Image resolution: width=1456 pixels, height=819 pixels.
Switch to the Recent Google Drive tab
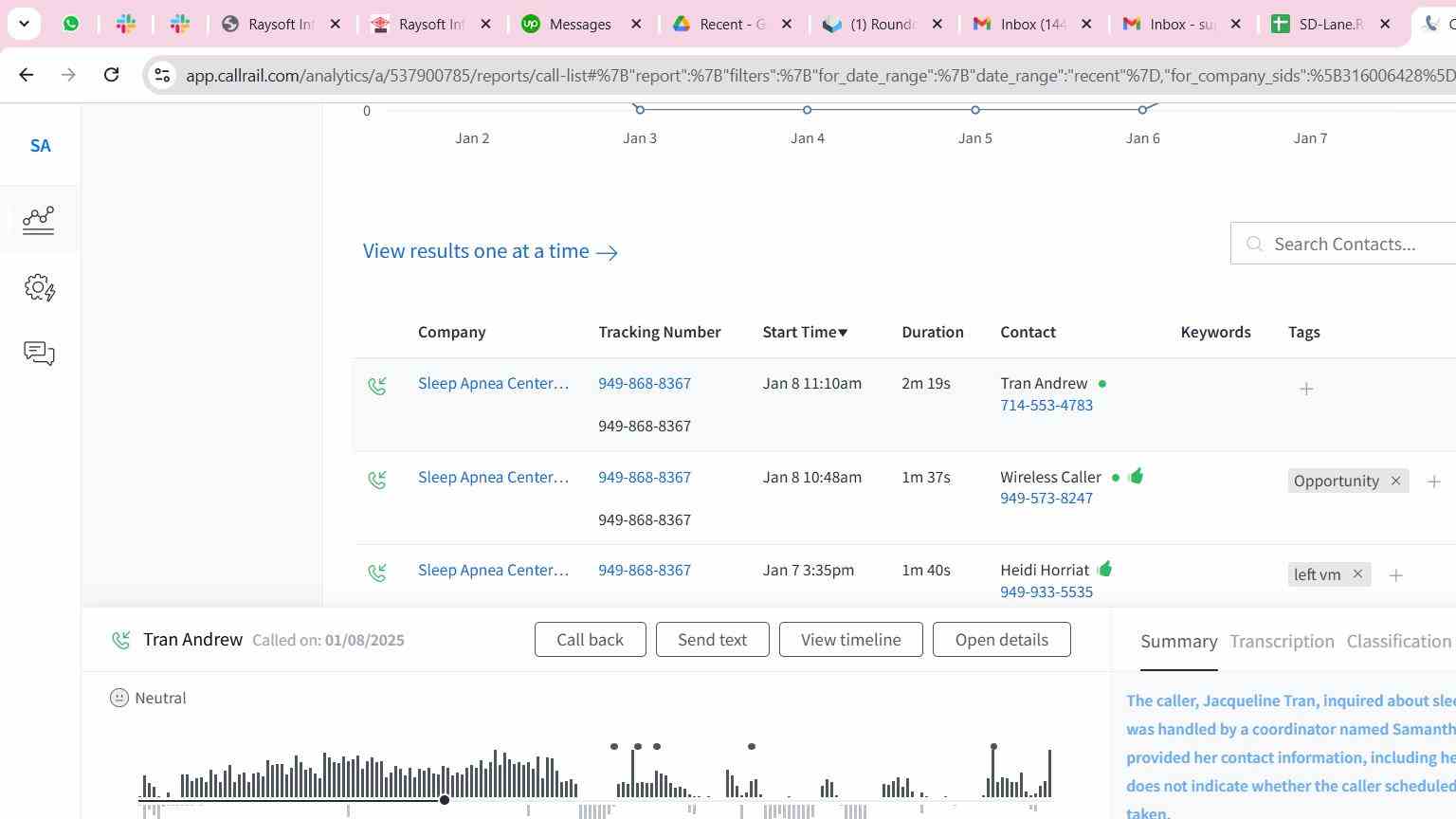coord(733,24)
